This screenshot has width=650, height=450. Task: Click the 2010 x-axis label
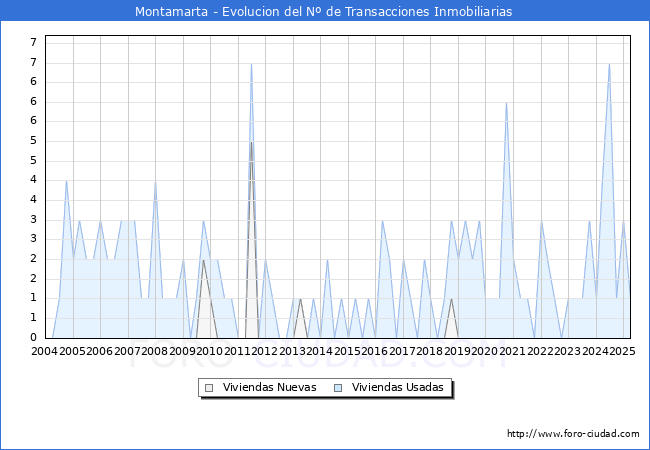pos(210,351)
